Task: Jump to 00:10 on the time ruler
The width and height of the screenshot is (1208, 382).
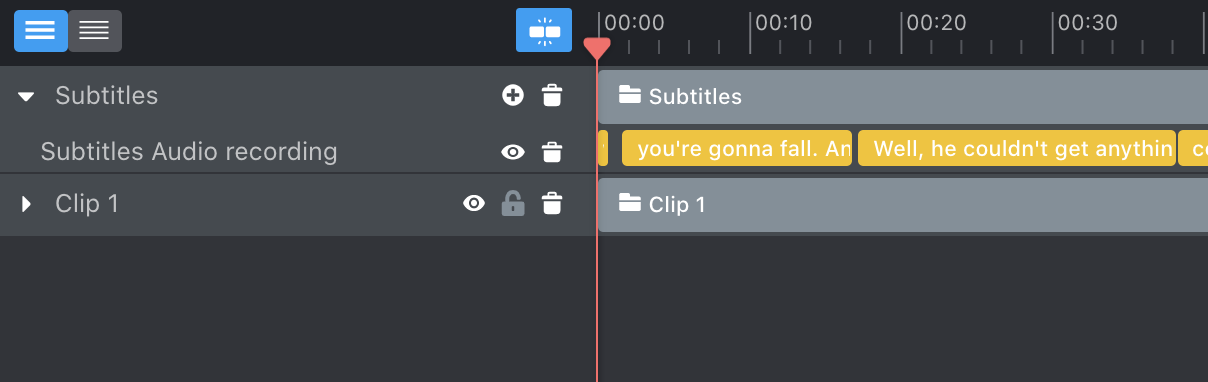Action: click(784, 22)
